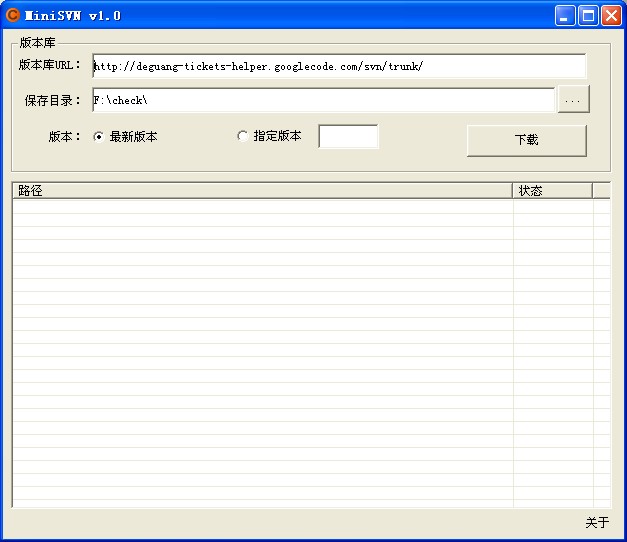Open the 关于 about link
The width and height of the screenshot is (627, 542).
point(597,523)
